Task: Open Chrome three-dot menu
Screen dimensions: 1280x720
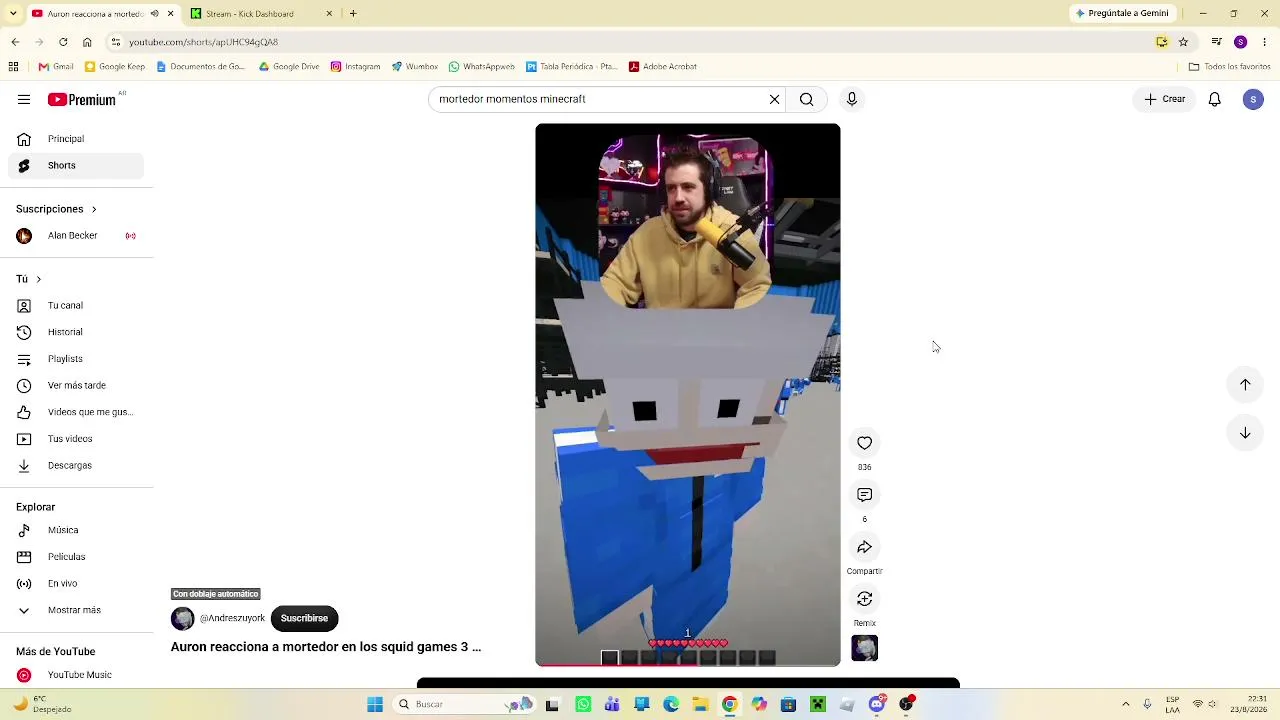Action: [1265, 42]
